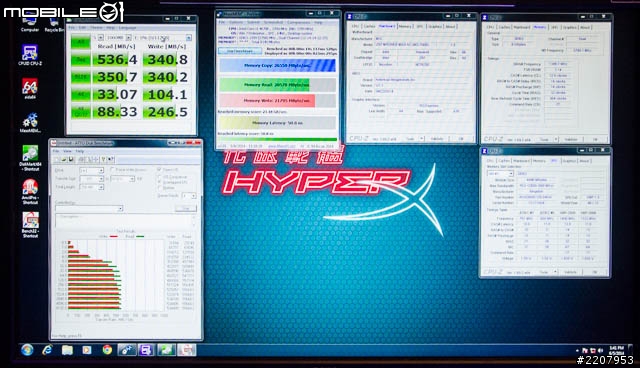This screenshot has width=640, height=368.
Task: Click the green All button in CrystalDiskMark
Action: tap(80, 42)
